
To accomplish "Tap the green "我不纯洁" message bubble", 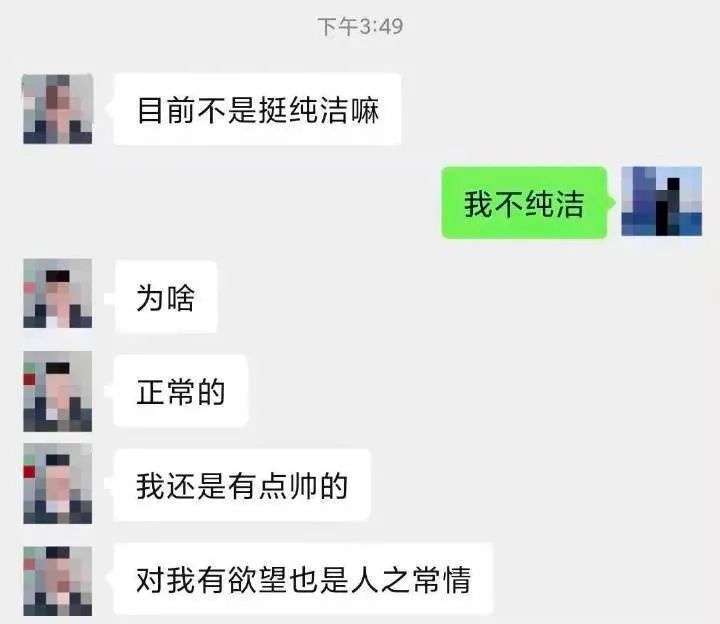I will point(524,202).
